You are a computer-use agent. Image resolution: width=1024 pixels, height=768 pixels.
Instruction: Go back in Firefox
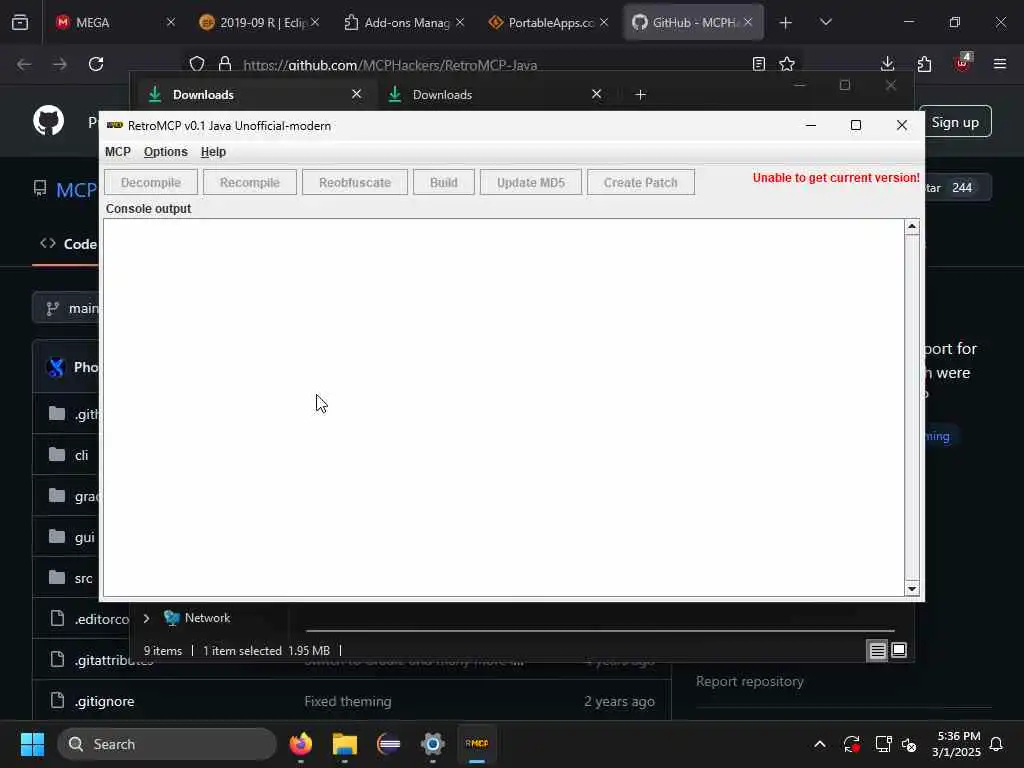coord(24,64)
